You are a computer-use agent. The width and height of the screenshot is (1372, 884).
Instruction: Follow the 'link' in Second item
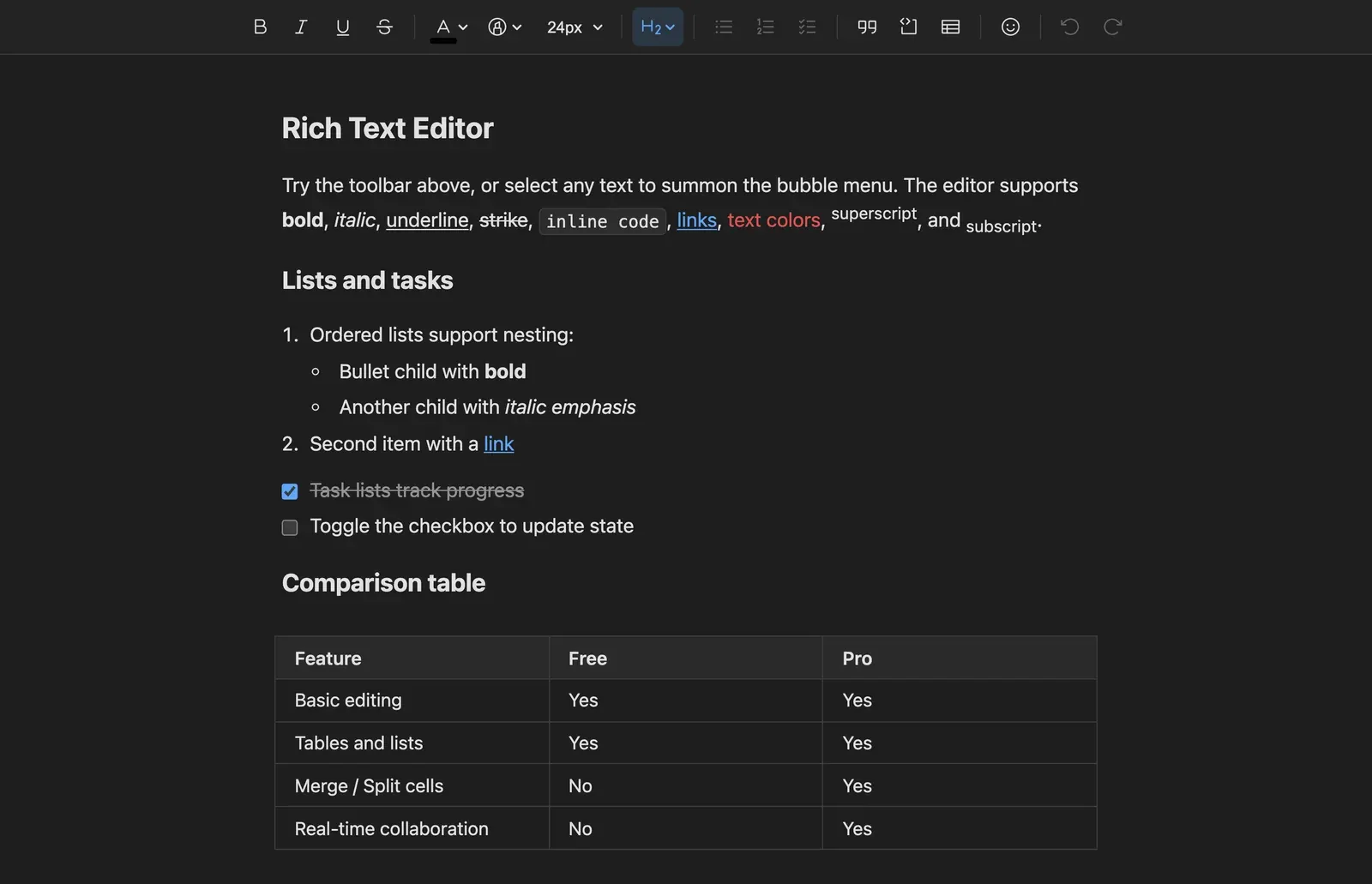point(498,443)
